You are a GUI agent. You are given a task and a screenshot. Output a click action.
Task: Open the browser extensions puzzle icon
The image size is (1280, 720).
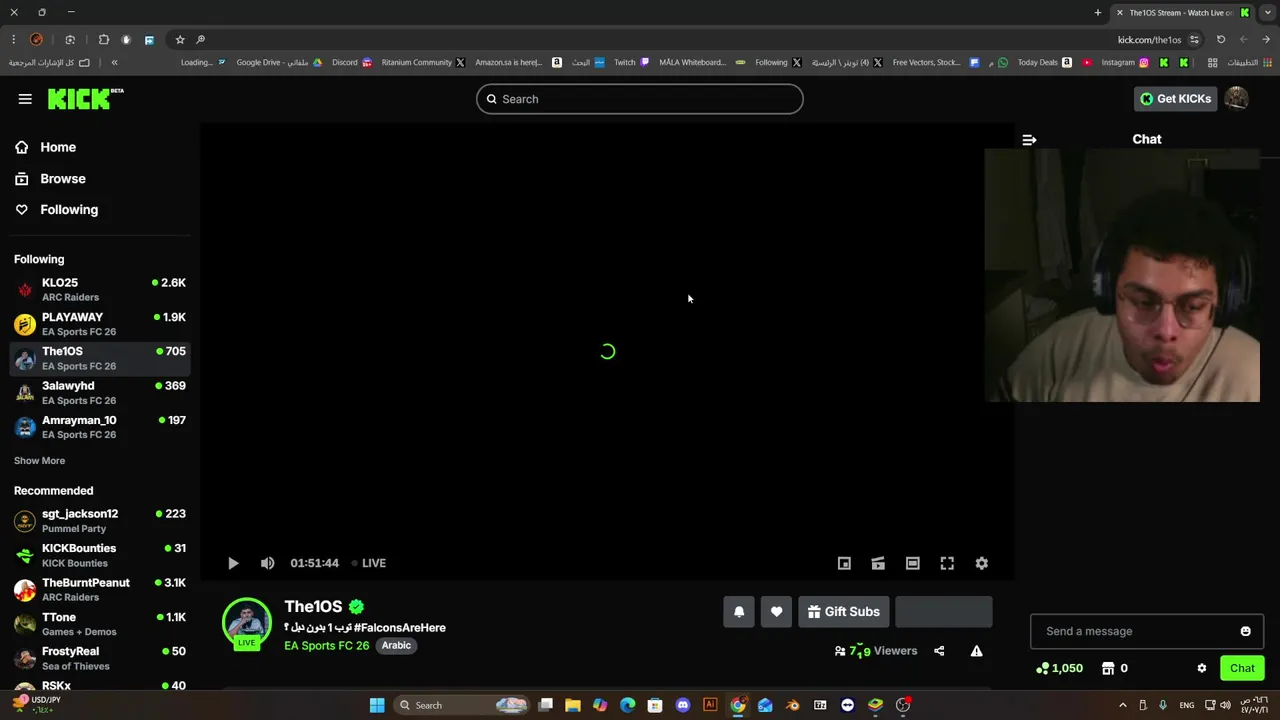104,39
